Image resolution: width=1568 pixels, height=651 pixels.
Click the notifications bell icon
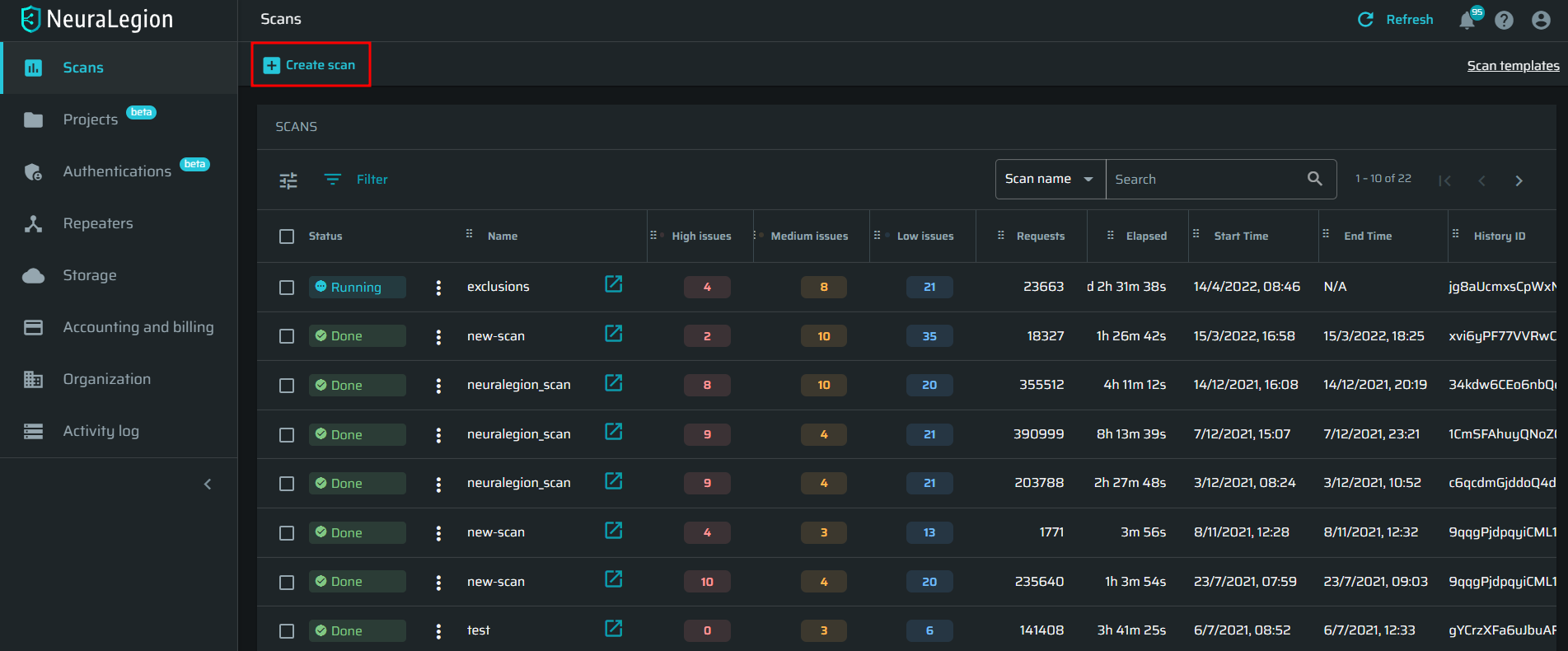click(1467, 21)
